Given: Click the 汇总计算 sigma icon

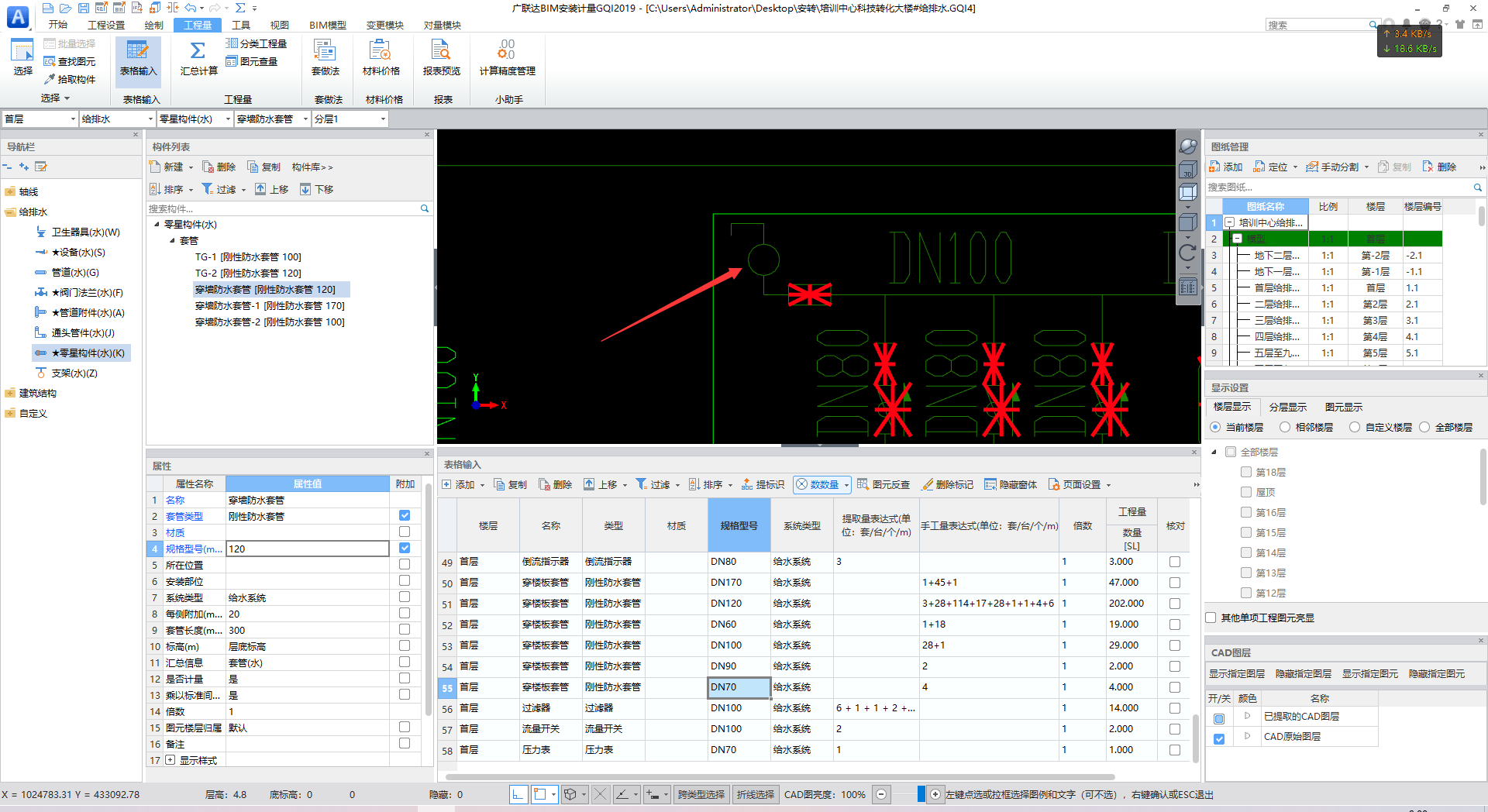Looking at the screenshot, I should (x=198, y=51).
